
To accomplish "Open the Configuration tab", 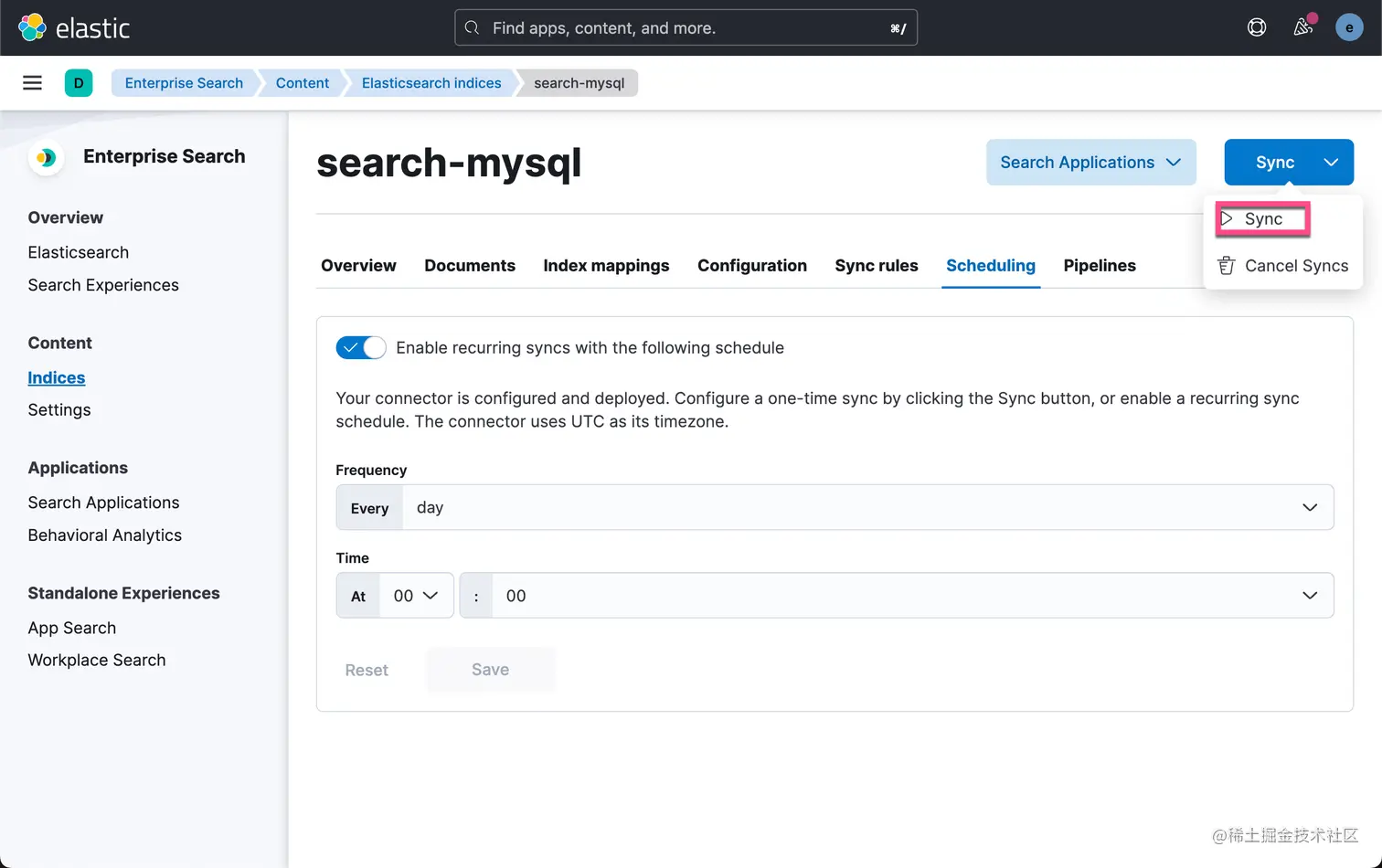I will click(x=752, y=266).
